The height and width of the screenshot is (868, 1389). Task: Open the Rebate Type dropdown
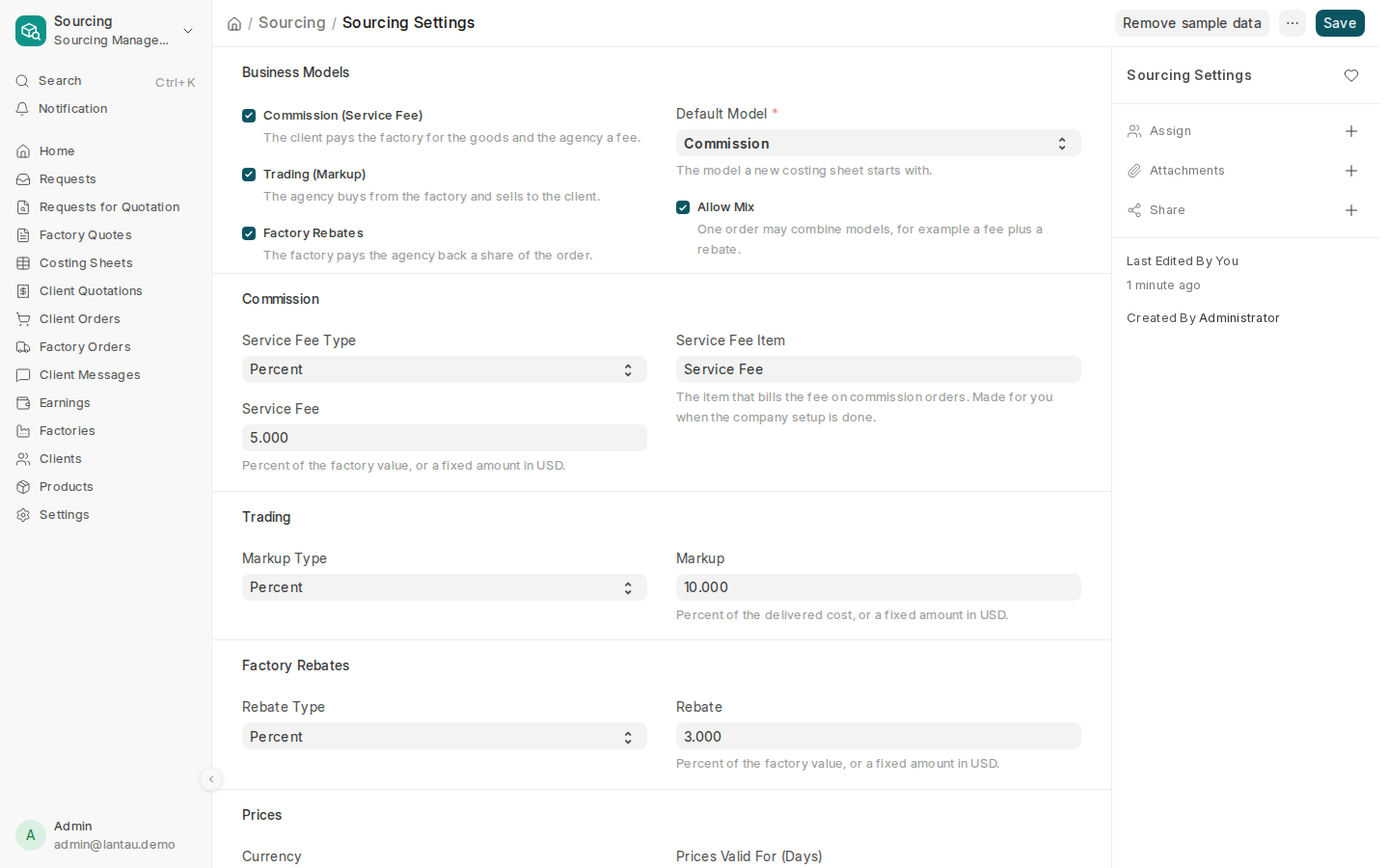[x=445, y=737]
